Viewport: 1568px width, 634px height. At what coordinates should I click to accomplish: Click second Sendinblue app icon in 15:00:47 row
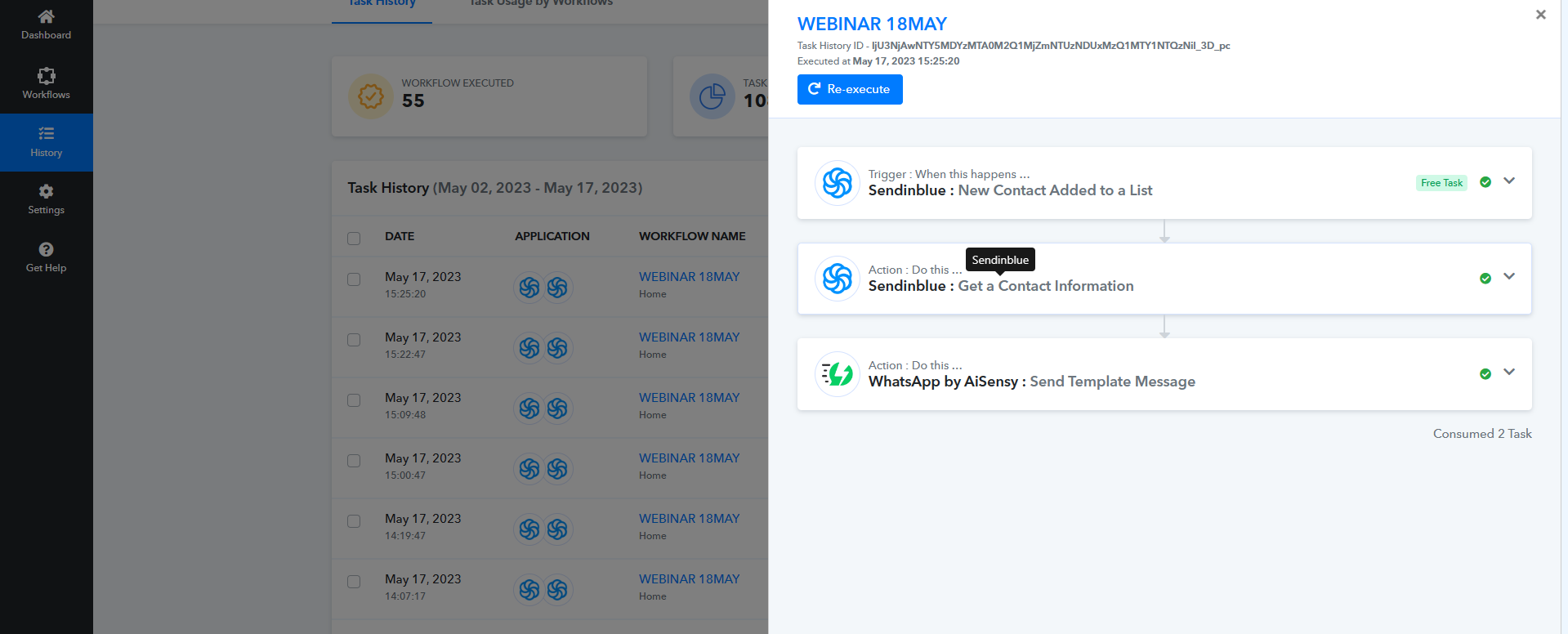(x=557, y=469)
